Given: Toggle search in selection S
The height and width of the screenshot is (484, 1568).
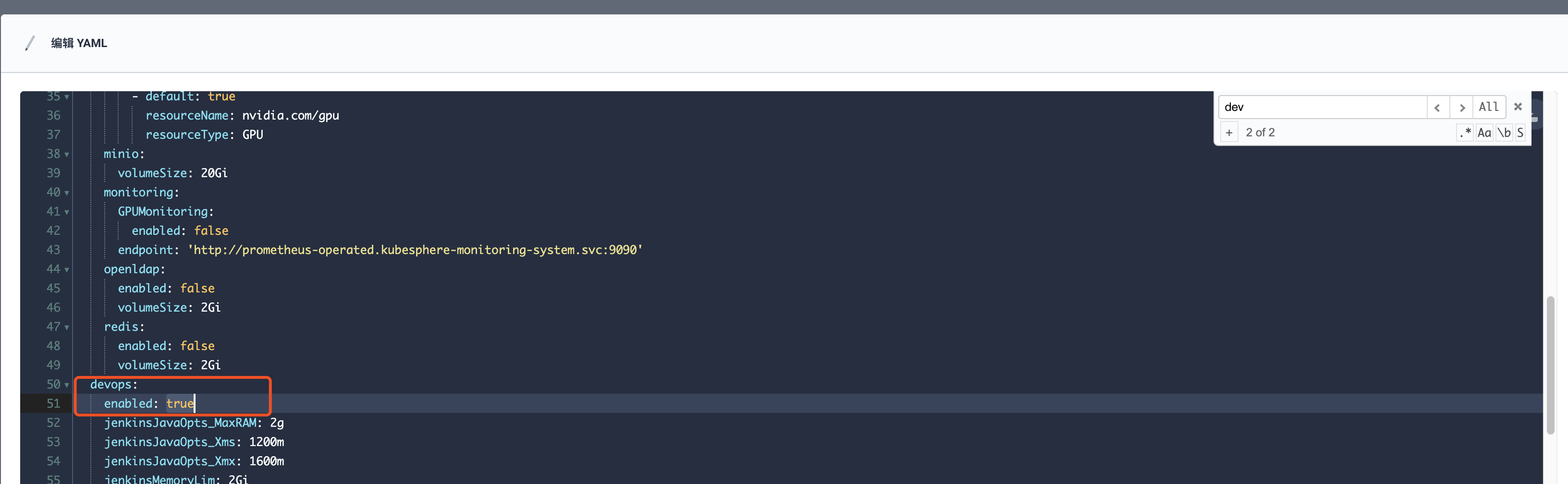Looking at the screenshot, I should click(1520, 133).
